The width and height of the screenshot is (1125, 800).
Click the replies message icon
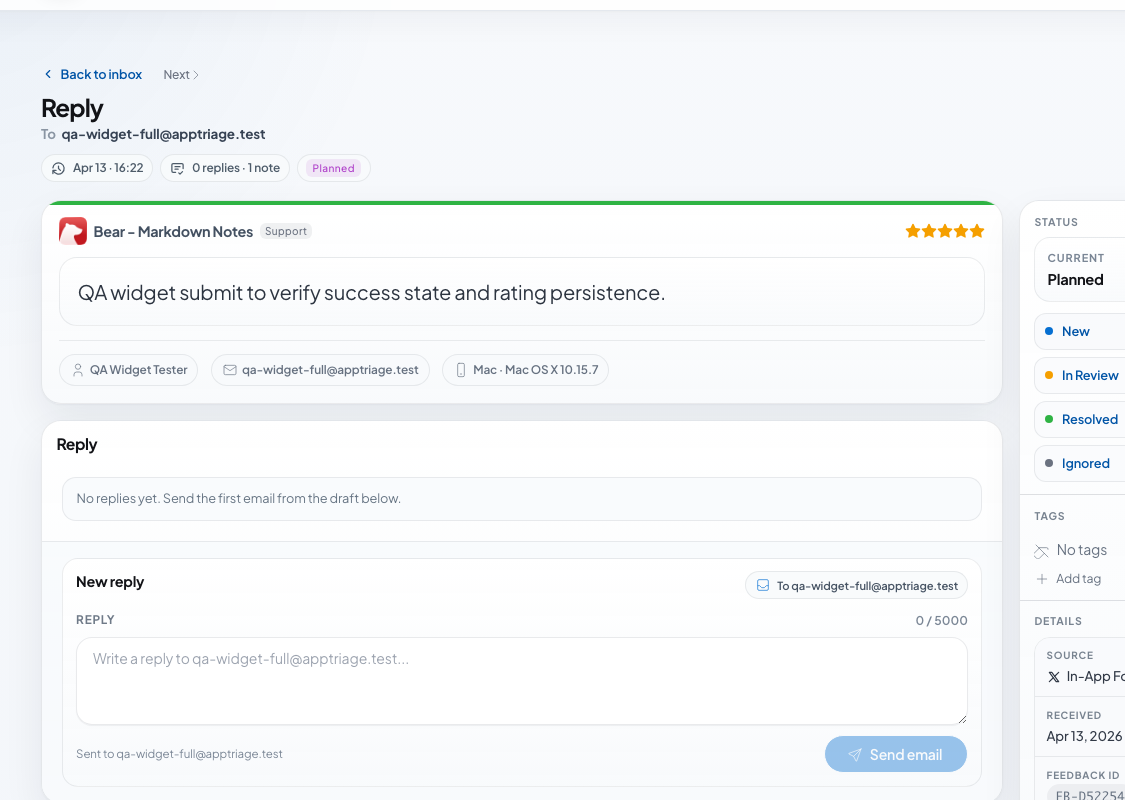coord(177,169)
